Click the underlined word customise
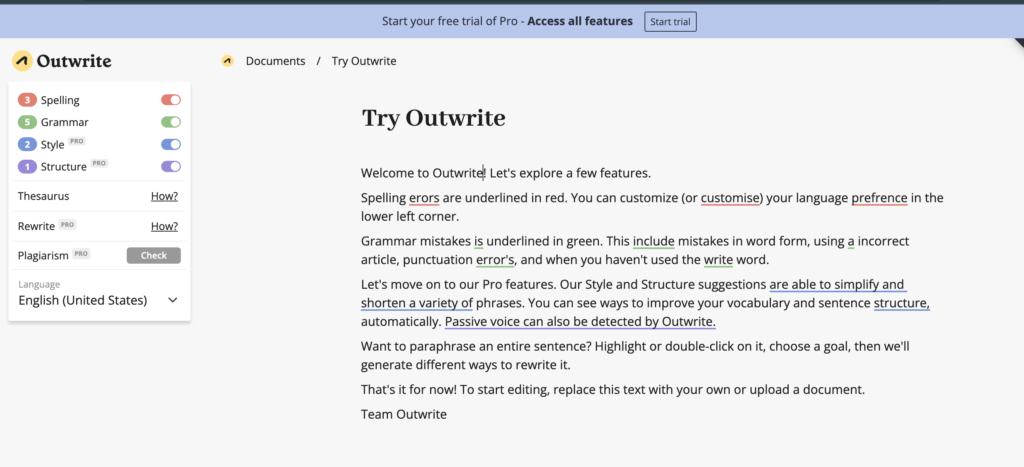 731,198
